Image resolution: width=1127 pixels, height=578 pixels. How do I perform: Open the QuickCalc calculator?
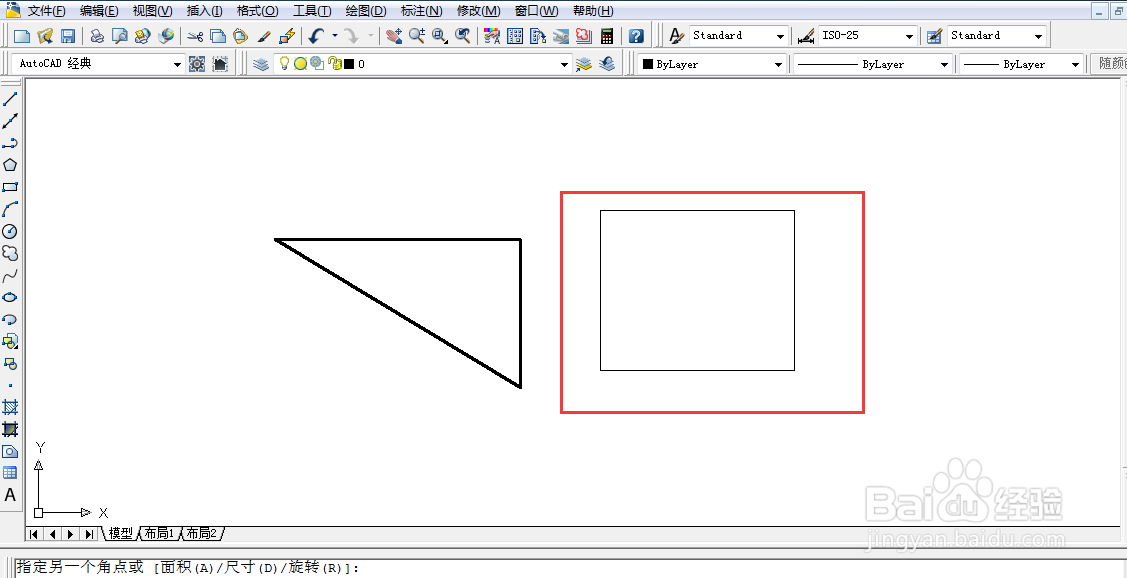[x=607, y=36]
